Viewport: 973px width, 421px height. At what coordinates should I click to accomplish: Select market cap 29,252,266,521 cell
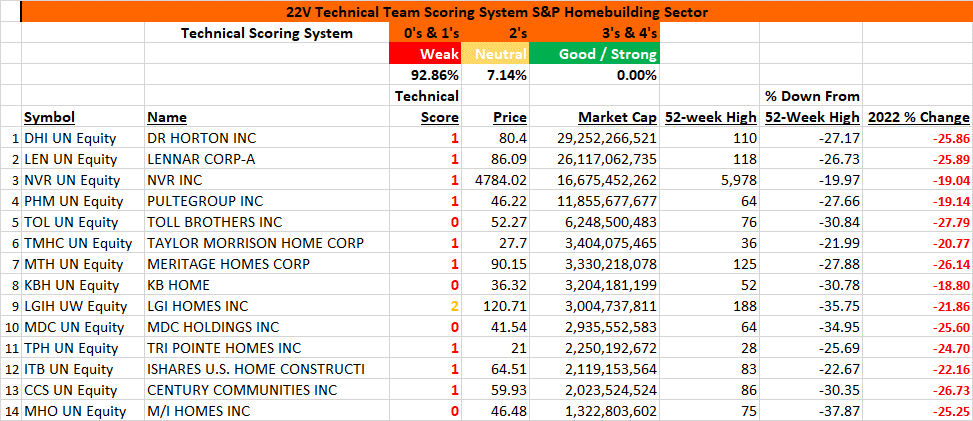click(x=594, y=138)
